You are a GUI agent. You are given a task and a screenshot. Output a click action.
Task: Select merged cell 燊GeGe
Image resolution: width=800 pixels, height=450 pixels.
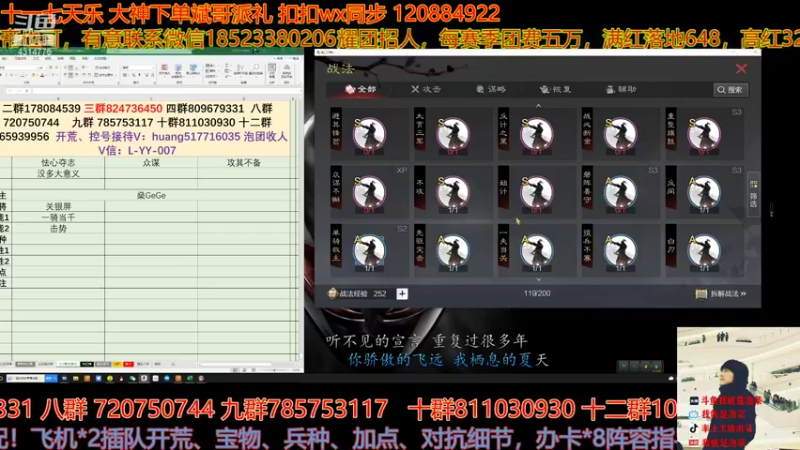tap(151, 195)
